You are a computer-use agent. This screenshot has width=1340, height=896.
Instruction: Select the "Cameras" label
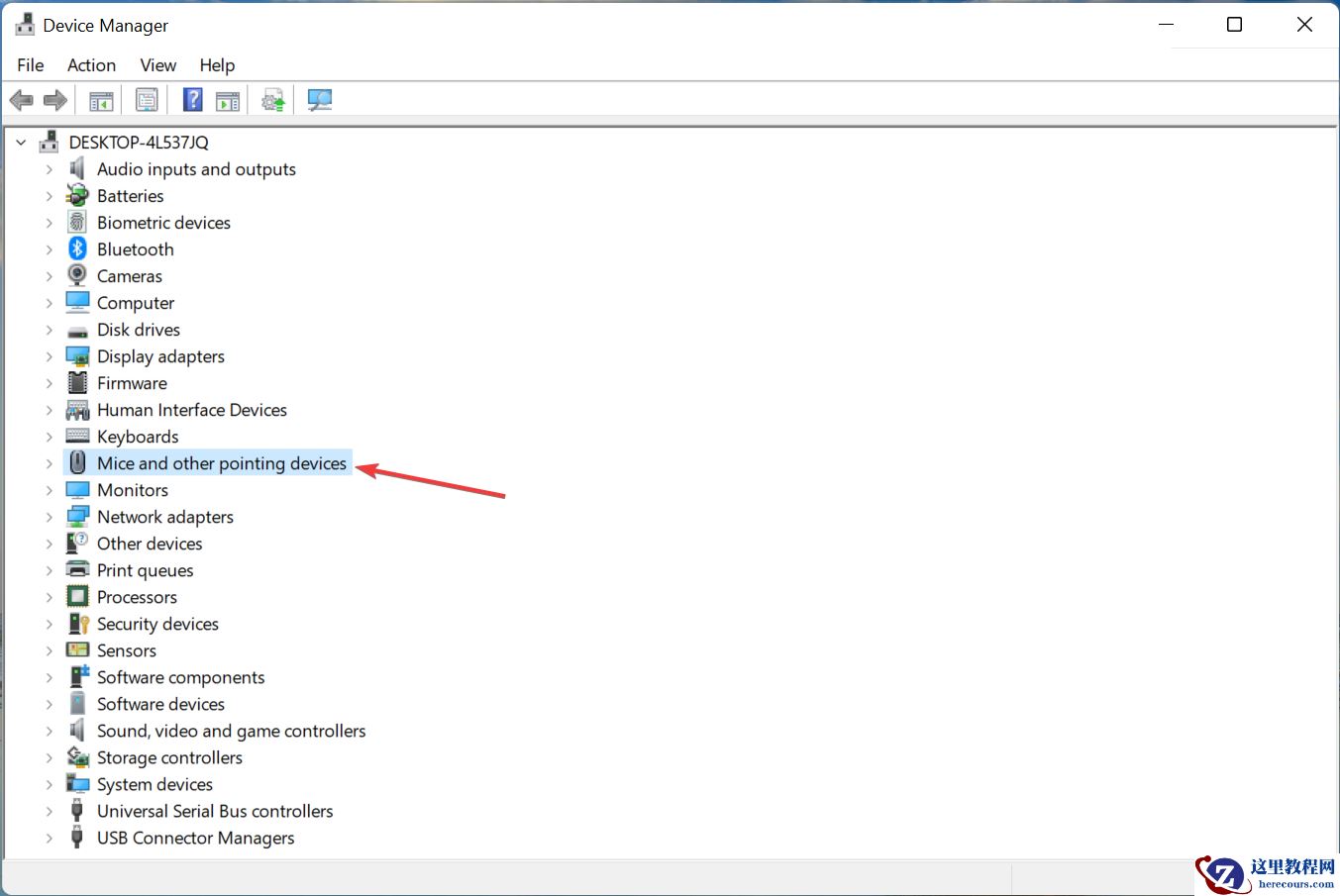point(130,276)
